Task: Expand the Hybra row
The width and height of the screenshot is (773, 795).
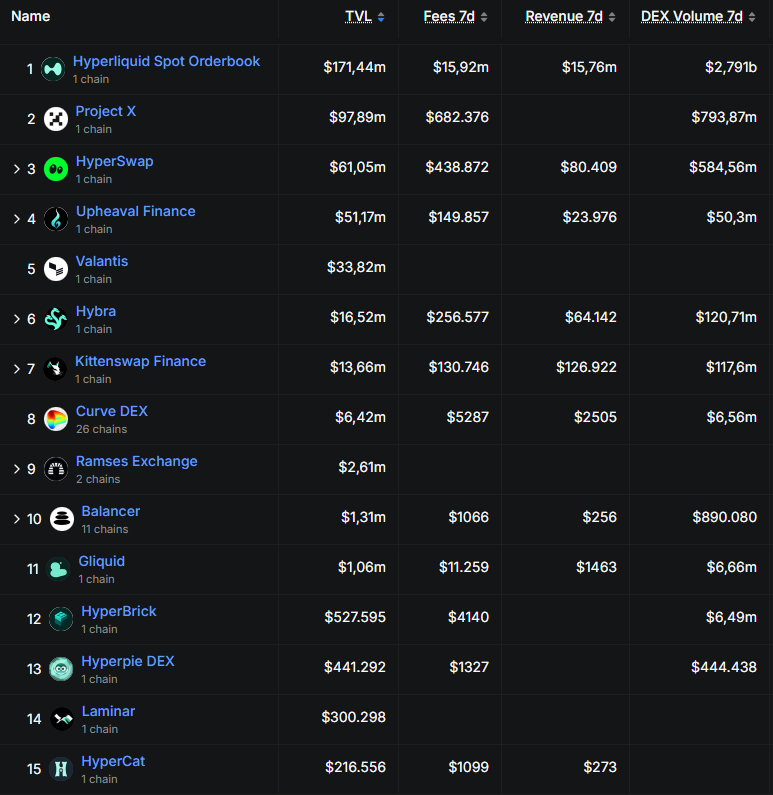Action: [16, 319]
